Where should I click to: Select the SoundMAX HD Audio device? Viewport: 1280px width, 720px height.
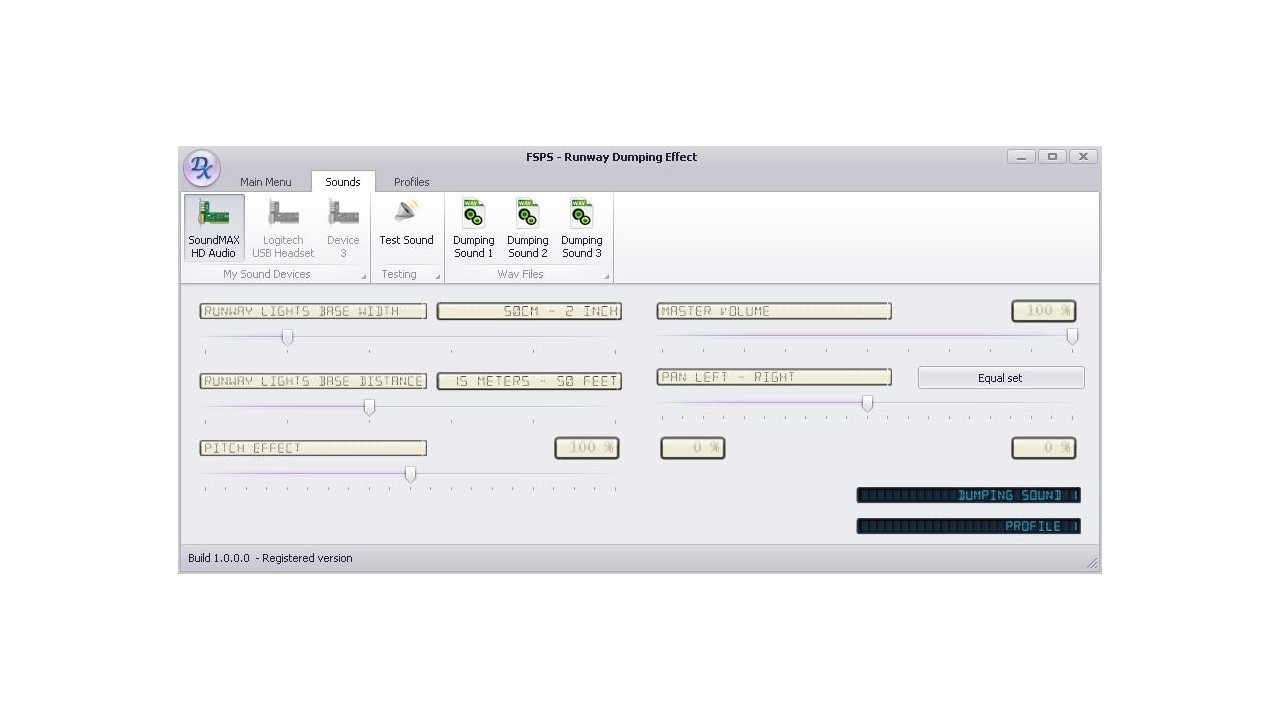pos(214,229)
